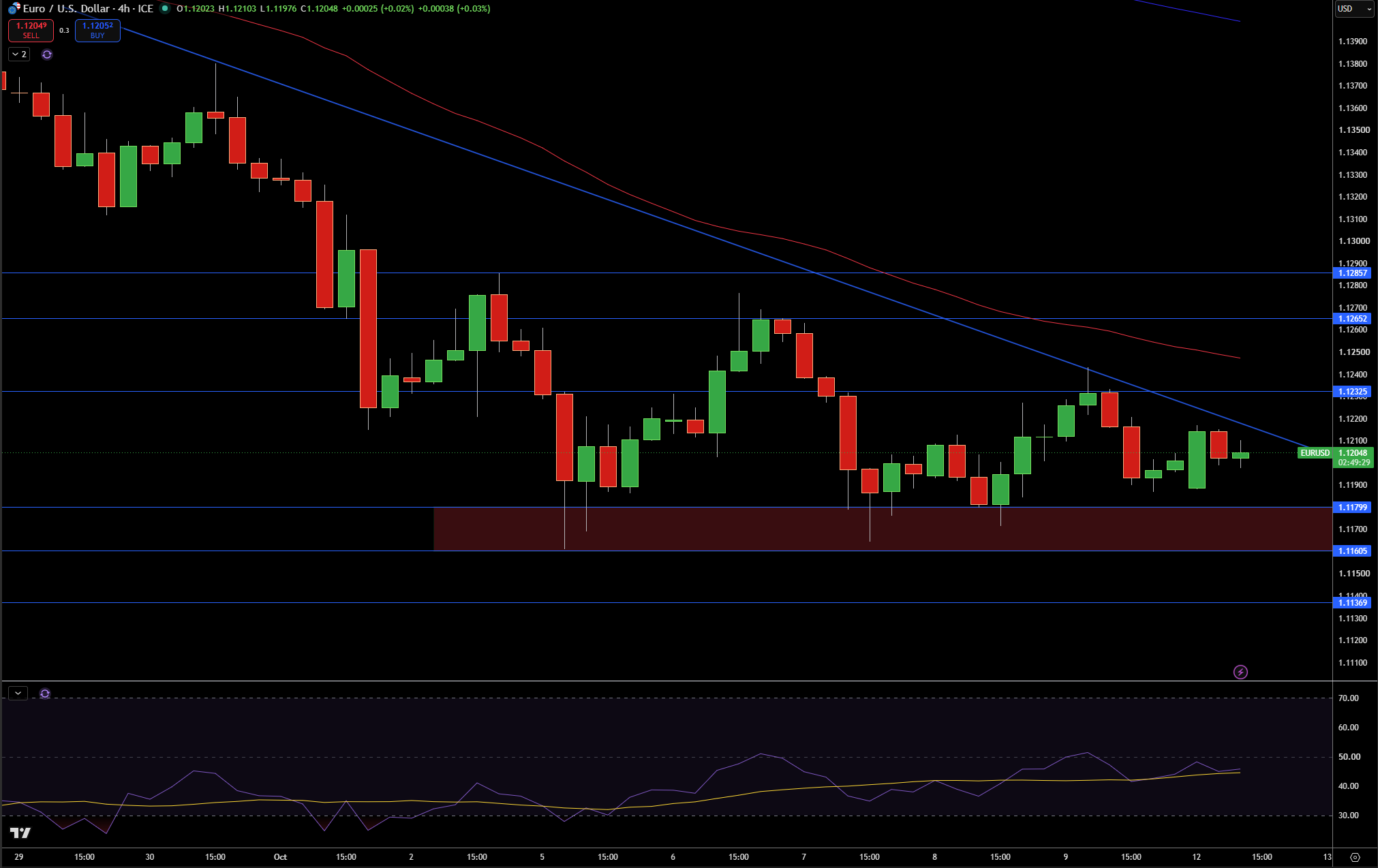Select the 1.11799 horizontal line price label
1378x868 pixels.
click(1352, 508)
